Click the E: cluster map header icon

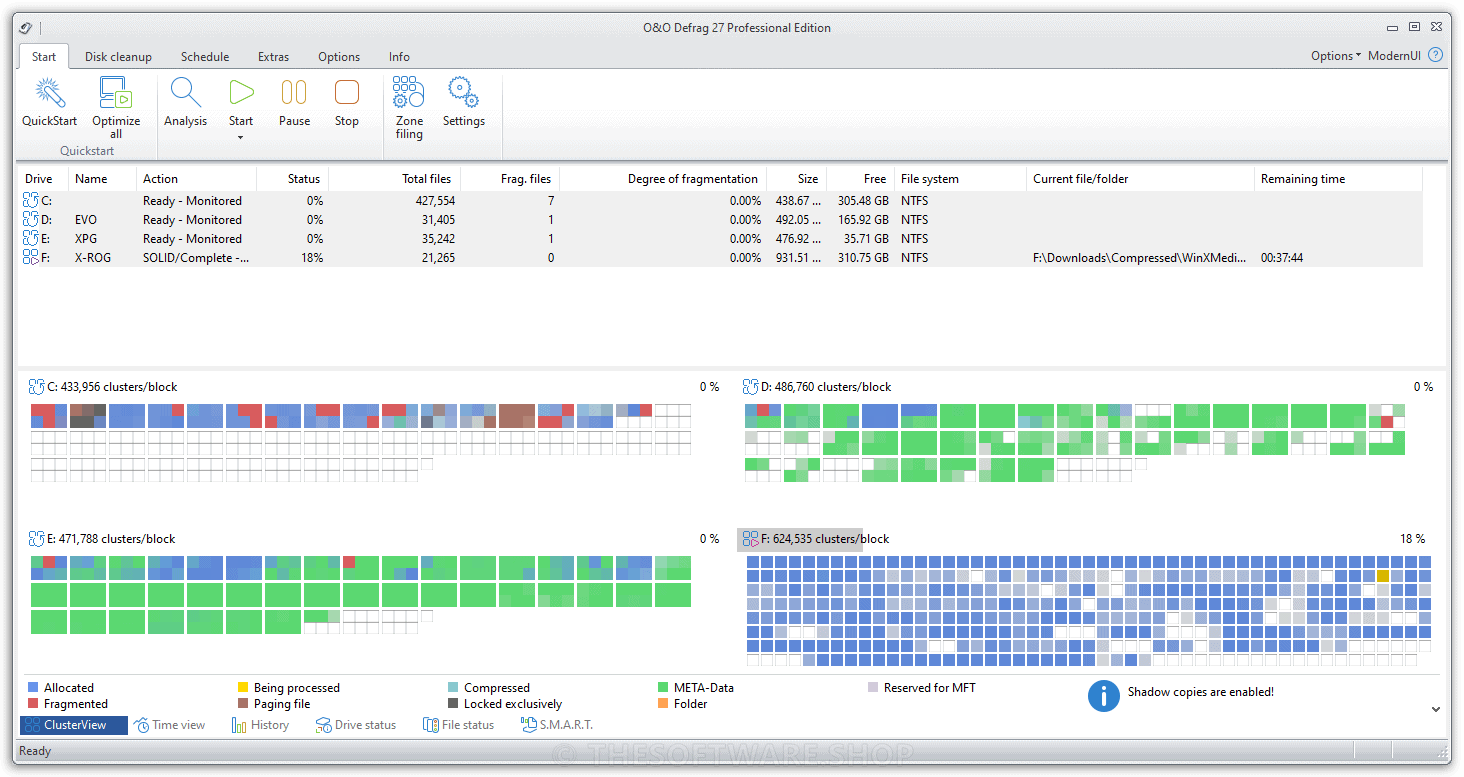coord(37,539)
